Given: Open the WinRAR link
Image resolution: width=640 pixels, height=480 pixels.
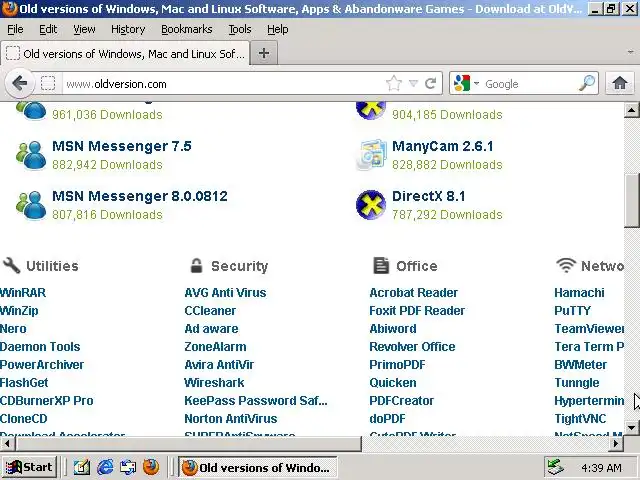Looking at the screenshot, I should (x=23, y=293).
